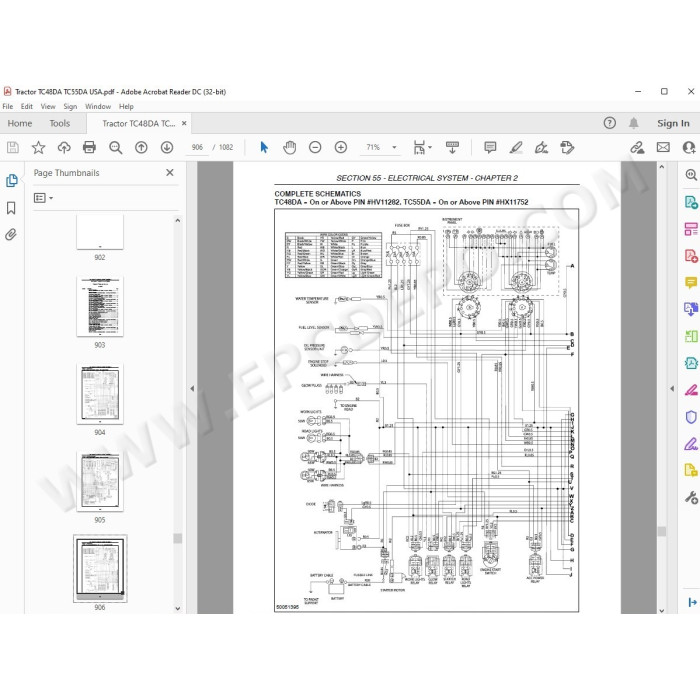Viewport: 700px width, 700px height.
Task: Close the Page Thumbnails panel
Action: 170,172
